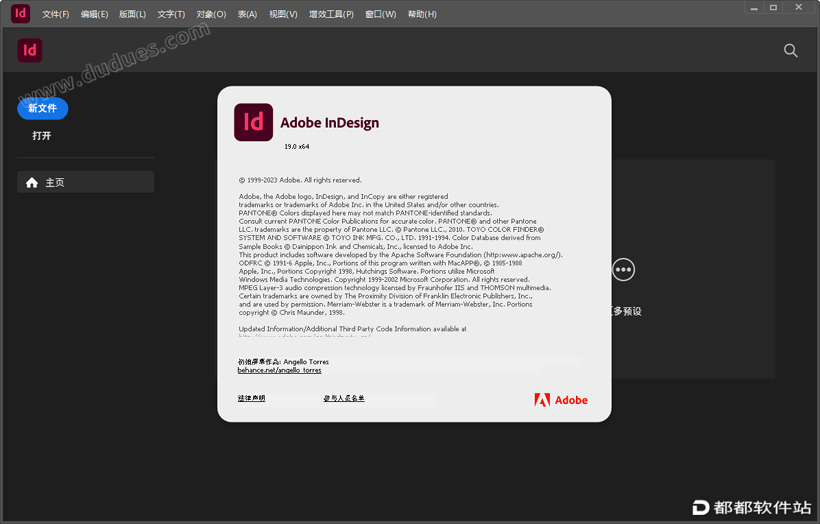The image size is (820, 524).
Task: Click the blue 新文件 button
Action: 42,108
